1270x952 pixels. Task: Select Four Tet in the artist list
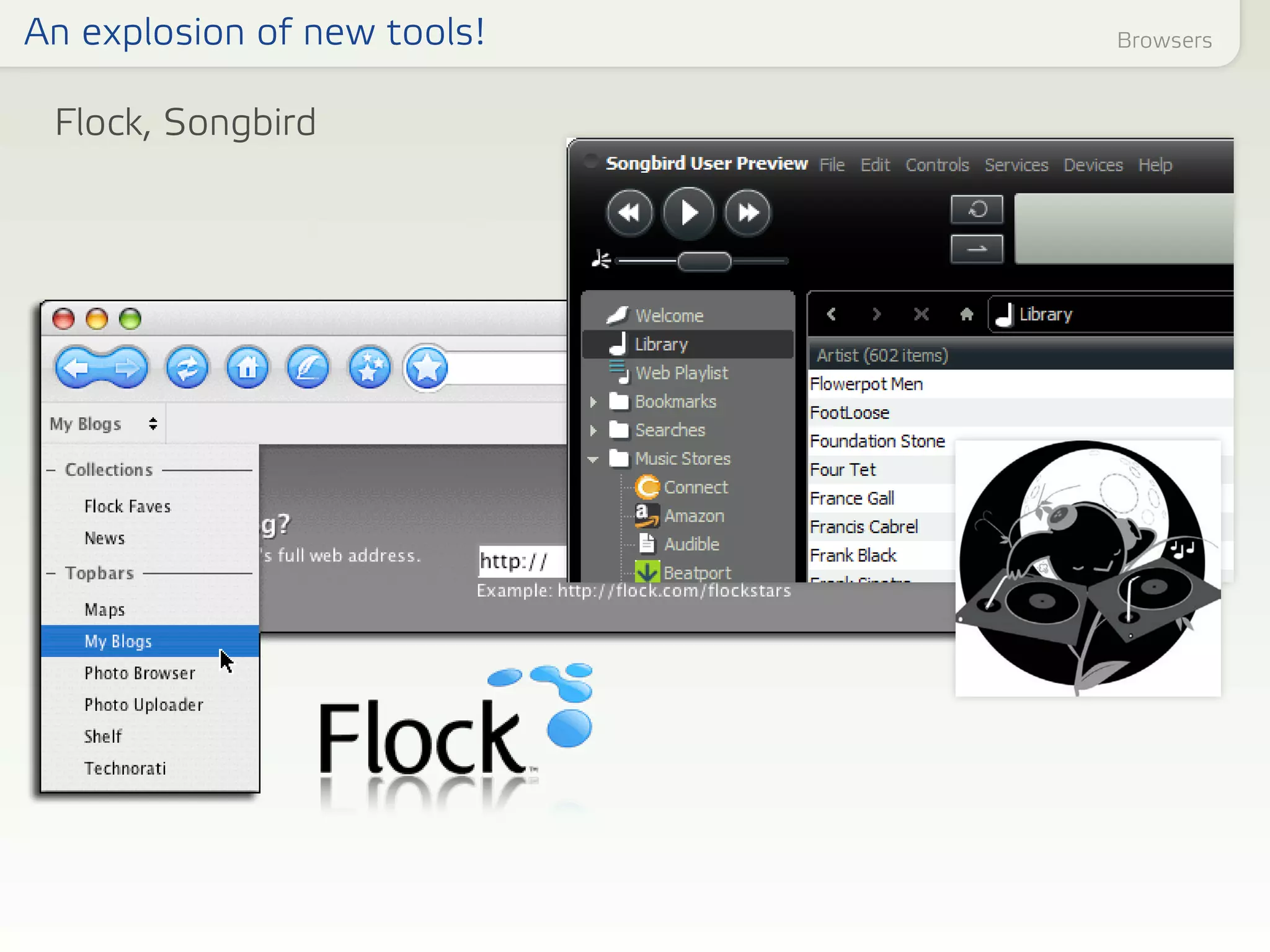pyautogui.click(x=843, y=470)
